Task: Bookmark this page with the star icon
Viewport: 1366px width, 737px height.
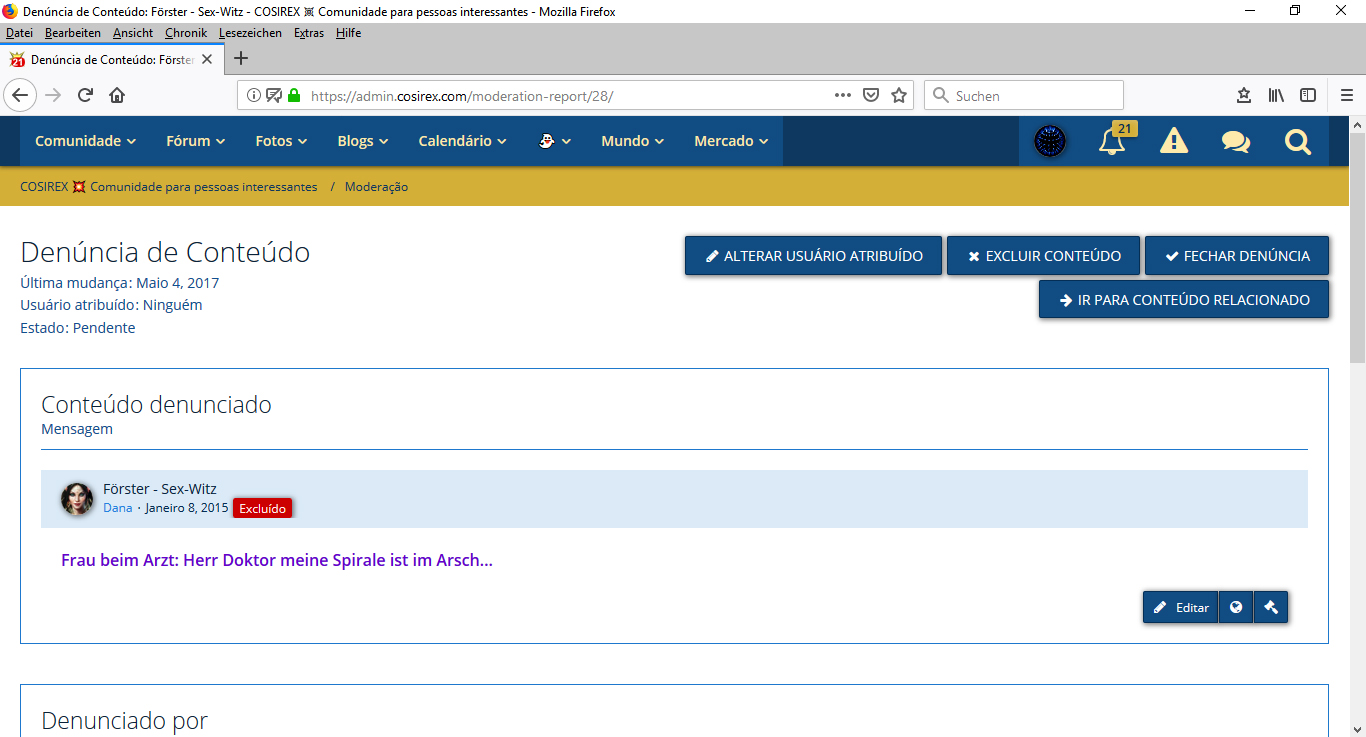Action: click(899, 96)
